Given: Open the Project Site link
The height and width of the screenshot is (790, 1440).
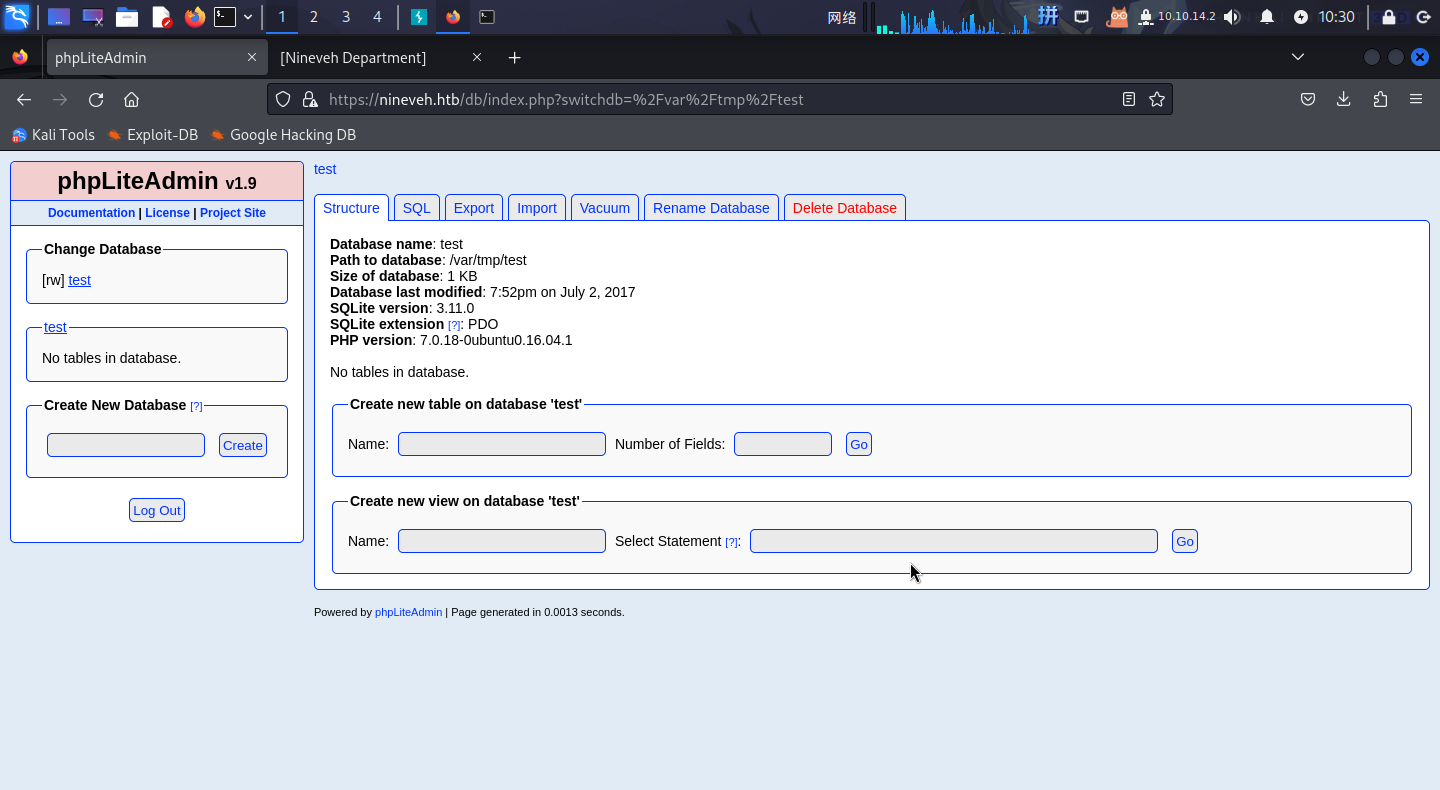Looking at the screenshot, I should [x=233, y=213].
